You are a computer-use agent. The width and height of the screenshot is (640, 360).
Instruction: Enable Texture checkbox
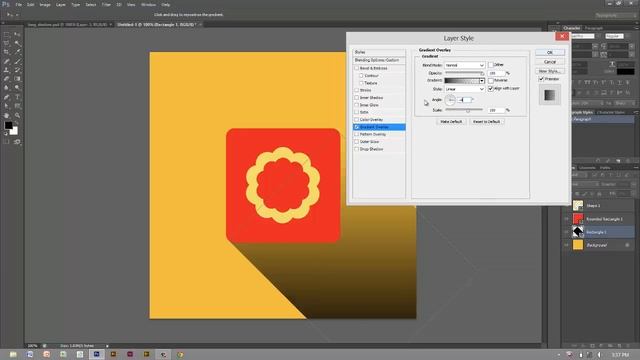point(361,83)
